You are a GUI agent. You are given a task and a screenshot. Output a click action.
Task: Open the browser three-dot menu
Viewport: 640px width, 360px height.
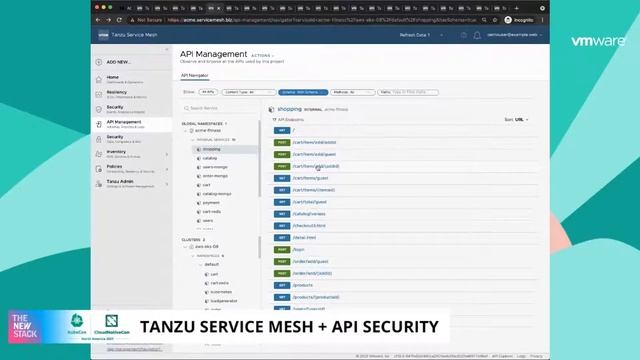(542, 20)
